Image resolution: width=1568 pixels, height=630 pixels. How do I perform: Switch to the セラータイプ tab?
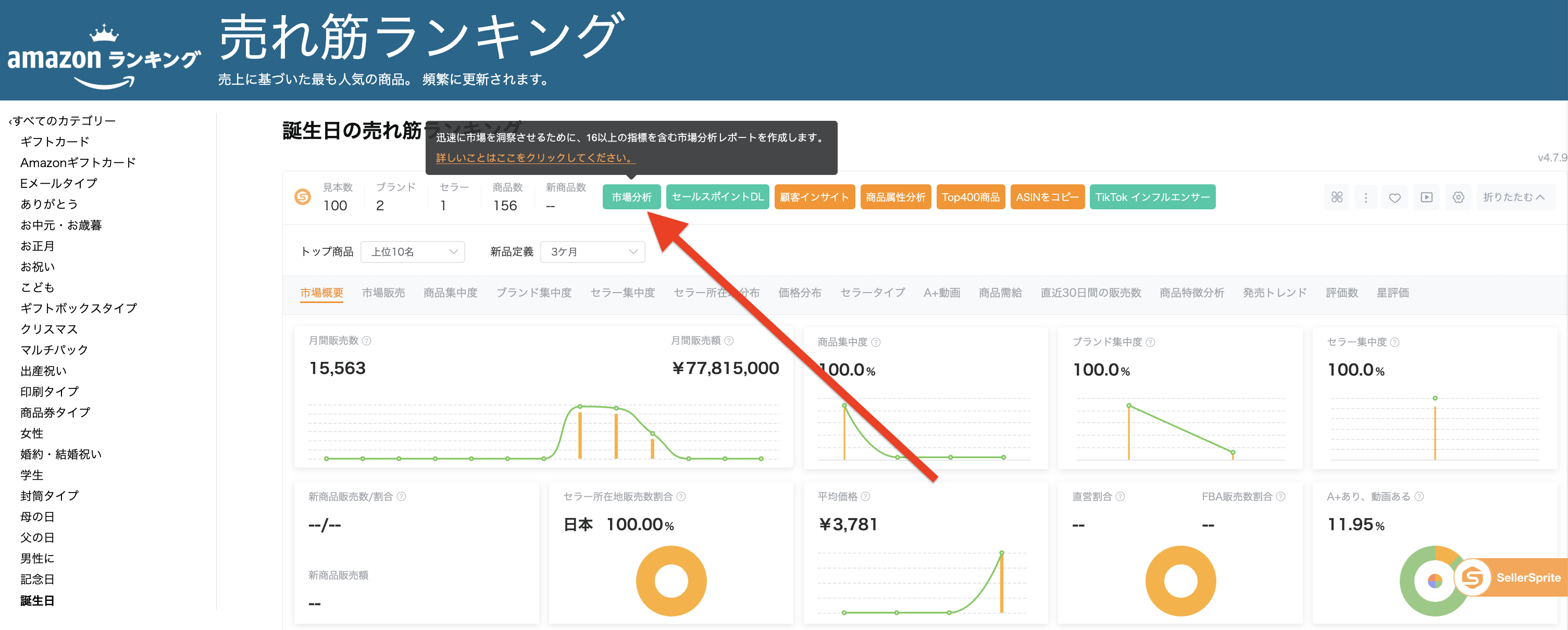[872, 293]
